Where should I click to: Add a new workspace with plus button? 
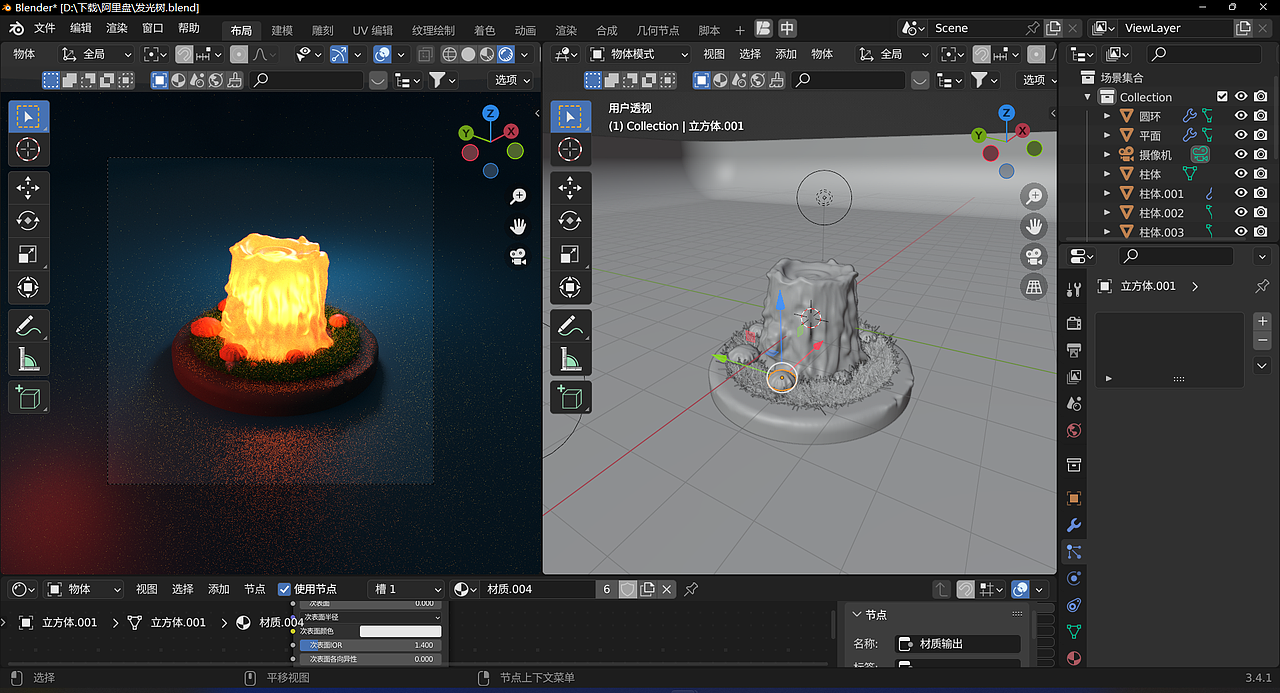[x=740, y=30]
